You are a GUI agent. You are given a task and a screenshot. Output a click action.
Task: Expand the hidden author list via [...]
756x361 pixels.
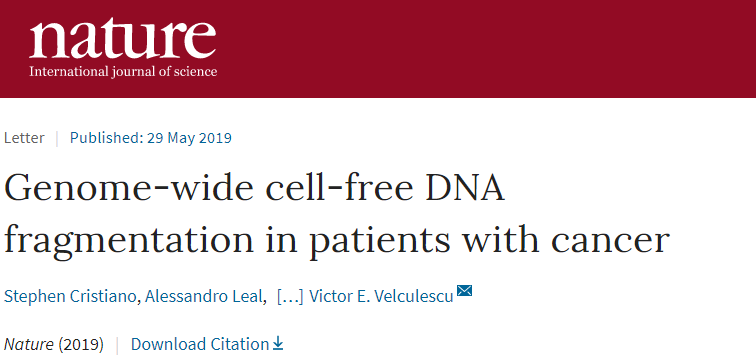[x=290, y=296]
